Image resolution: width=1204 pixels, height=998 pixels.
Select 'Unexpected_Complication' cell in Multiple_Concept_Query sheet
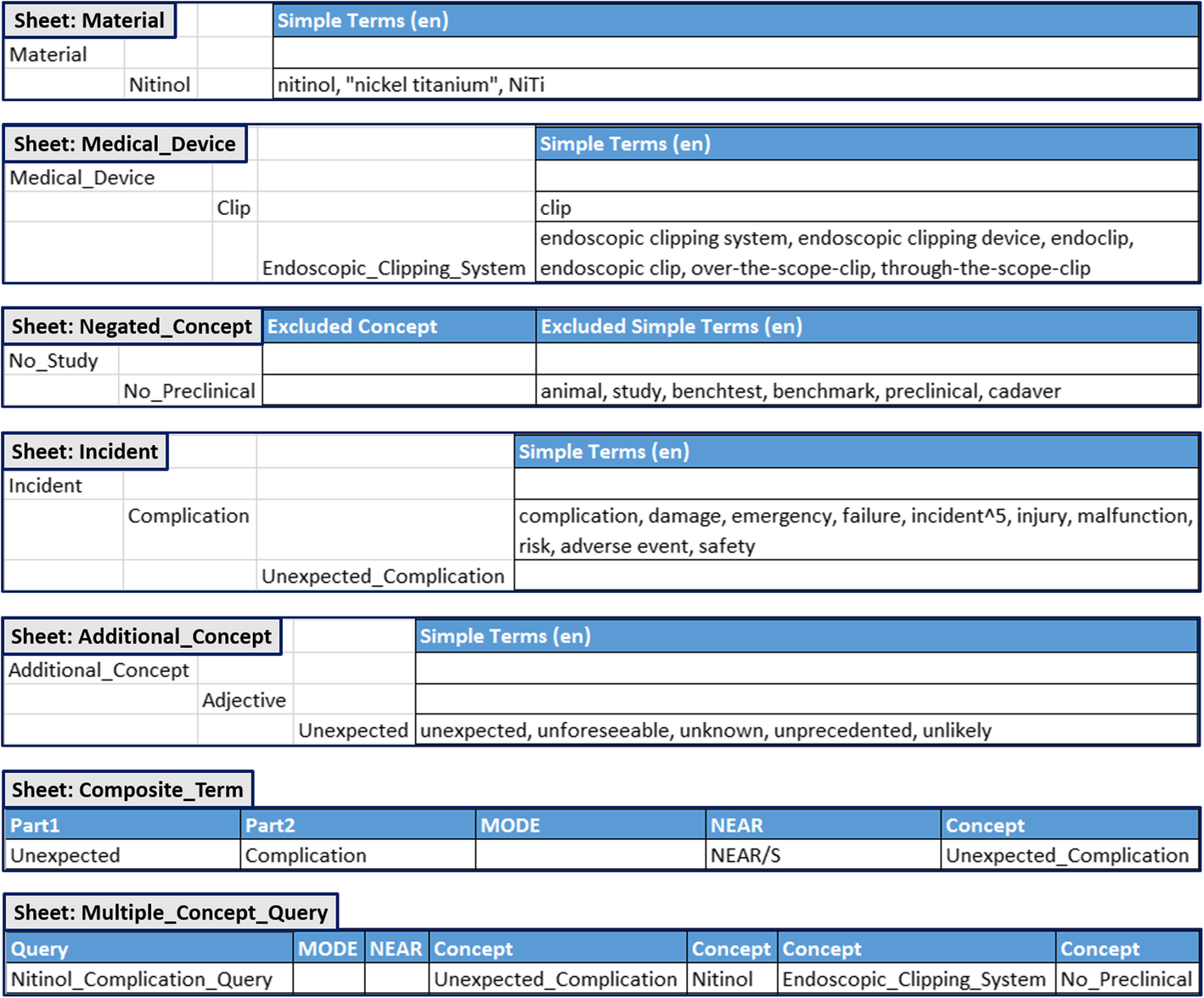click(558, 979)
